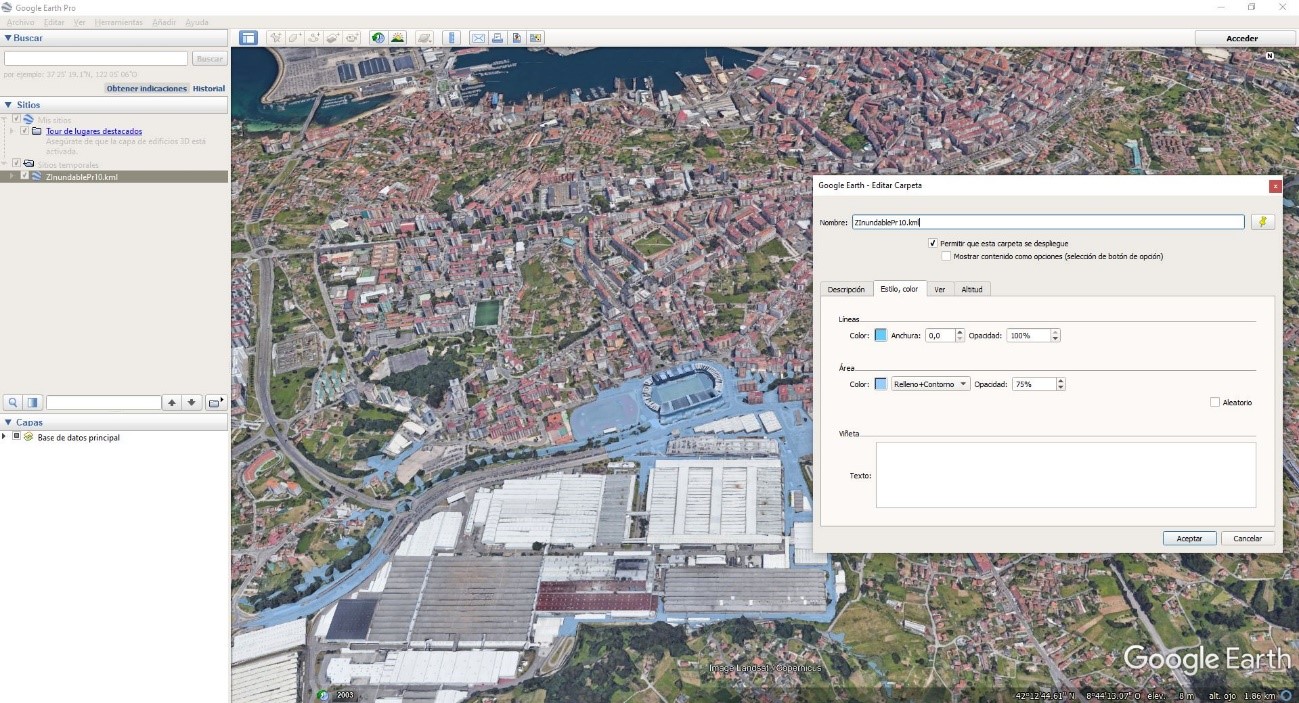Click the filter field below the Sitios list
Image resolution: width=1299 pixels, height=703 pixels.
(x=104, y=402)
